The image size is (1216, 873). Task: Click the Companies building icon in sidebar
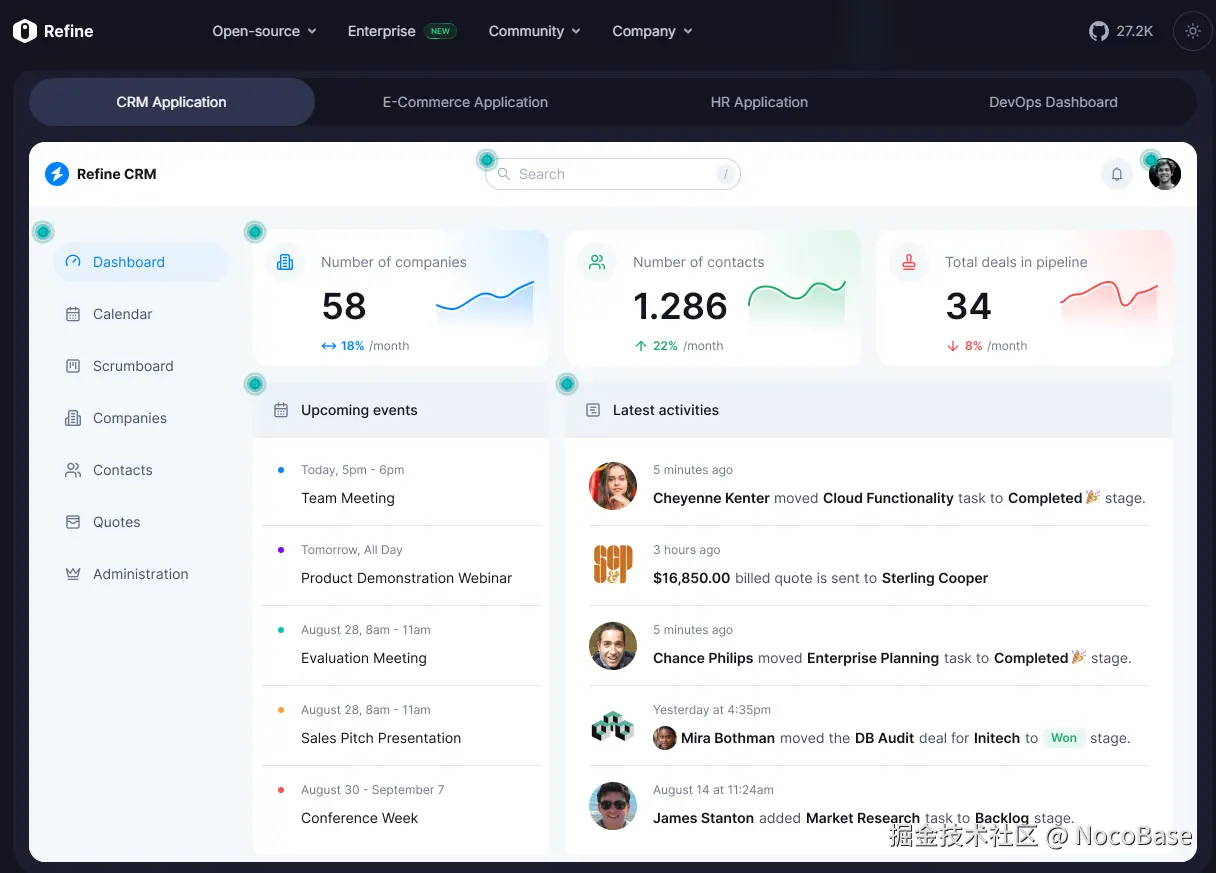click(x=73, y=418)
